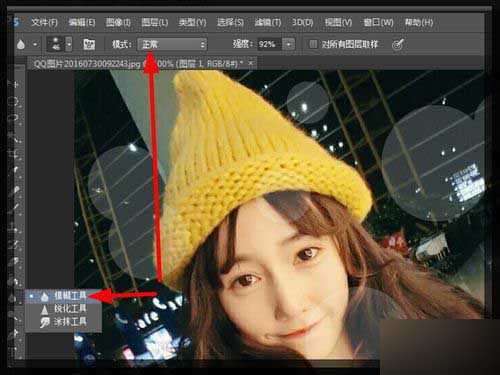Toggle the brush panel icon

coord(89,44)
